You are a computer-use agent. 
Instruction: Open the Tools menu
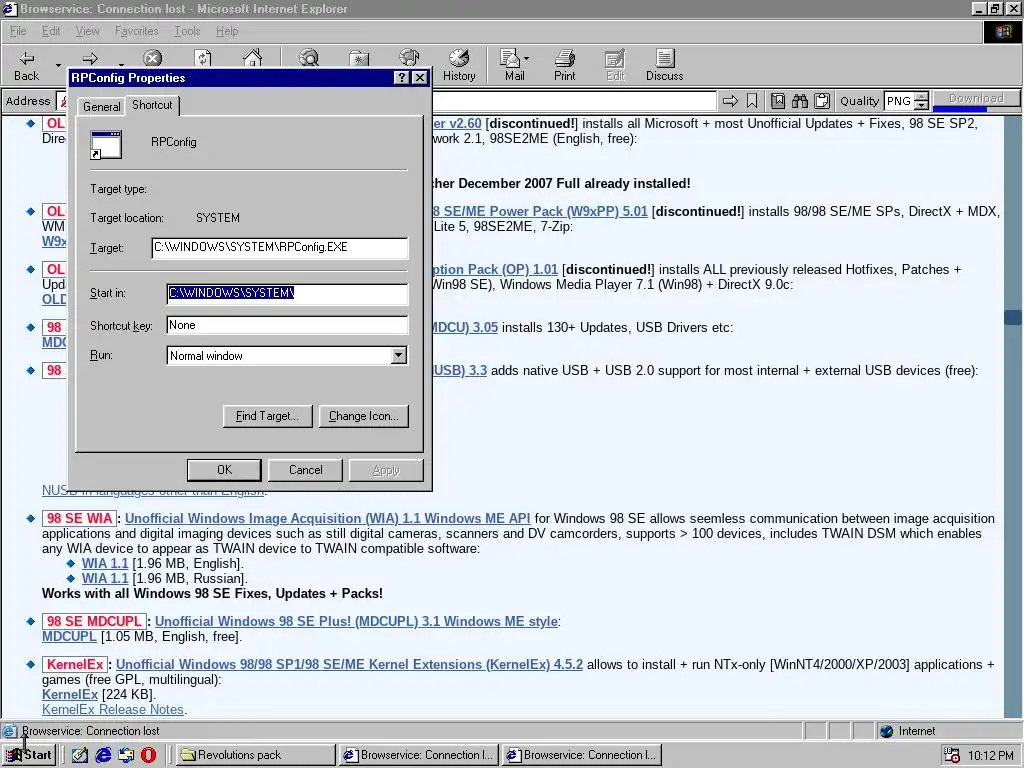tap(187, 31)
